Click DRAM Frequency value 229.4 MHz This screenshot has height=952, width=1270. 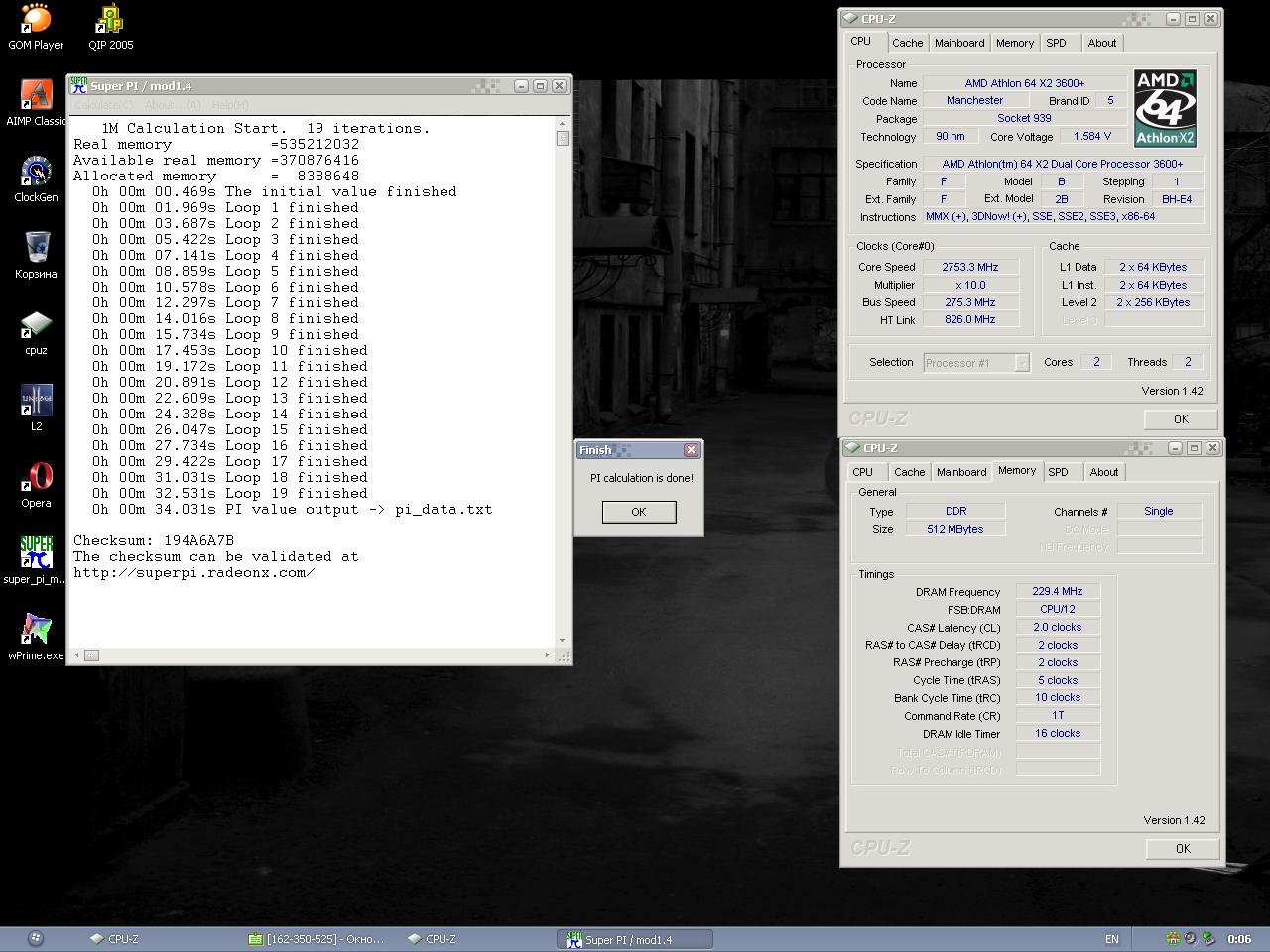[1057, 591]
